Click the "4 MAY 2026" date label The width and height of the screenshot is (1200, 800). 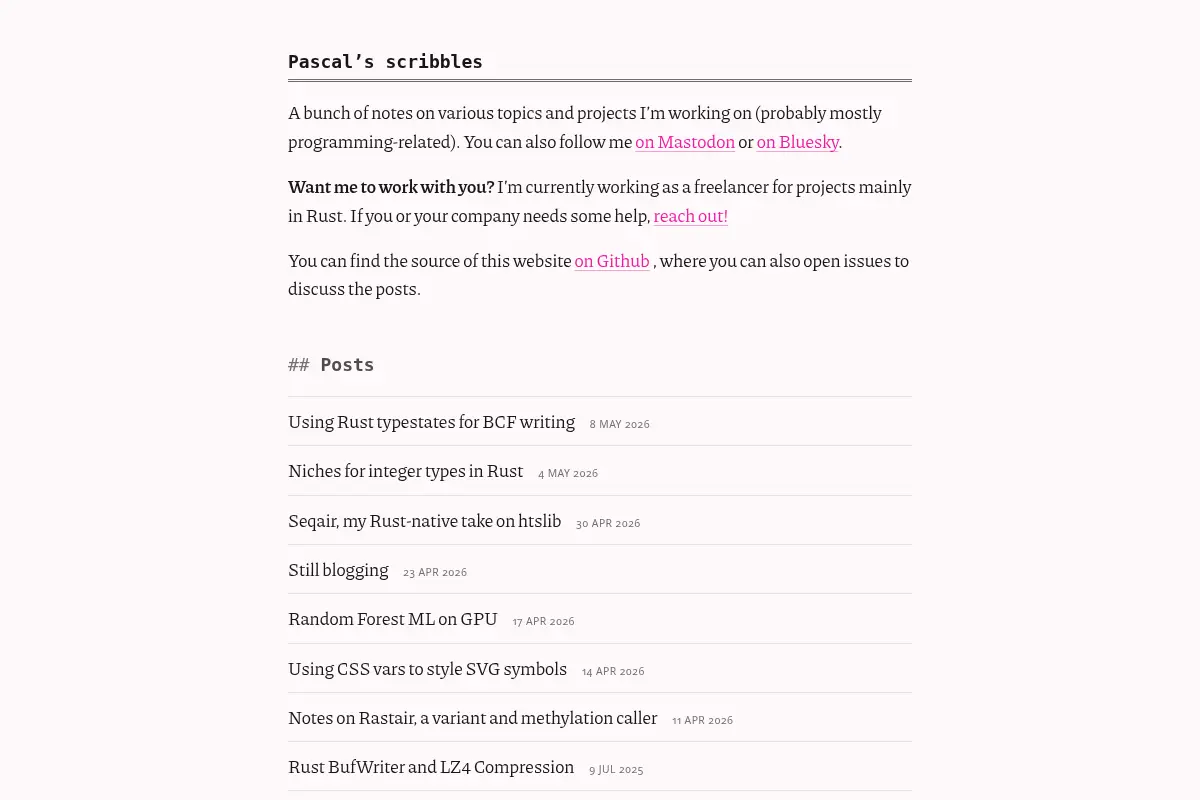568,473
